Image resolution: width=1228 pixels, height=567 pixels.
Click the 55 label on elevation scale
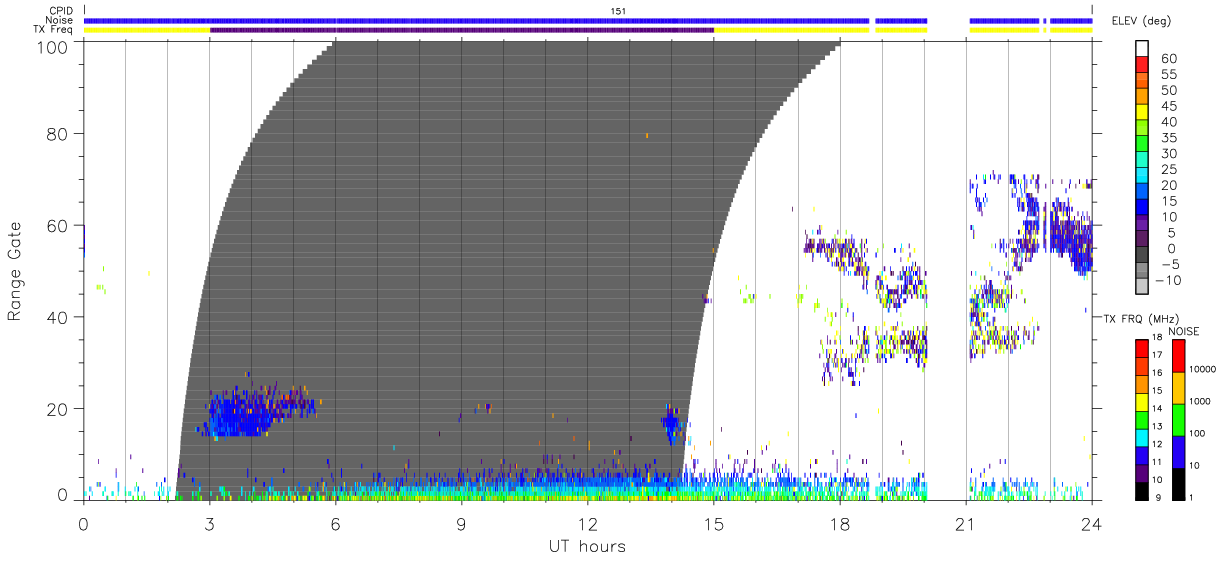click(1168, 74)
